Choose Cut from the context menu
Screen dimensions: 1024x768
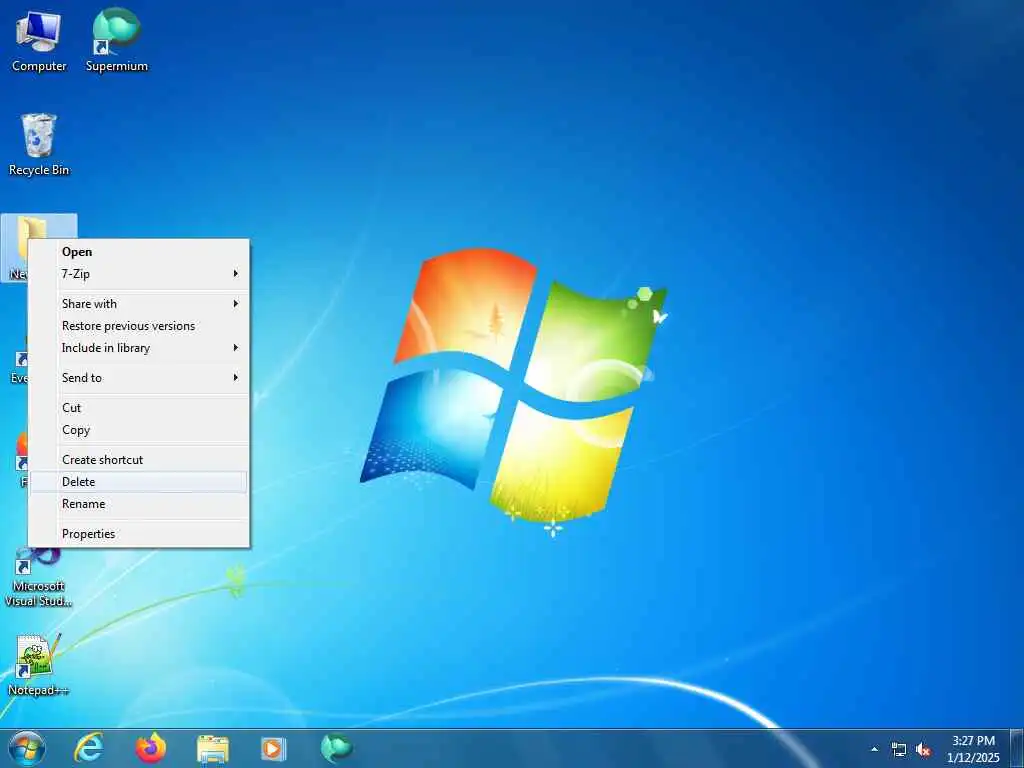point(138,408)
